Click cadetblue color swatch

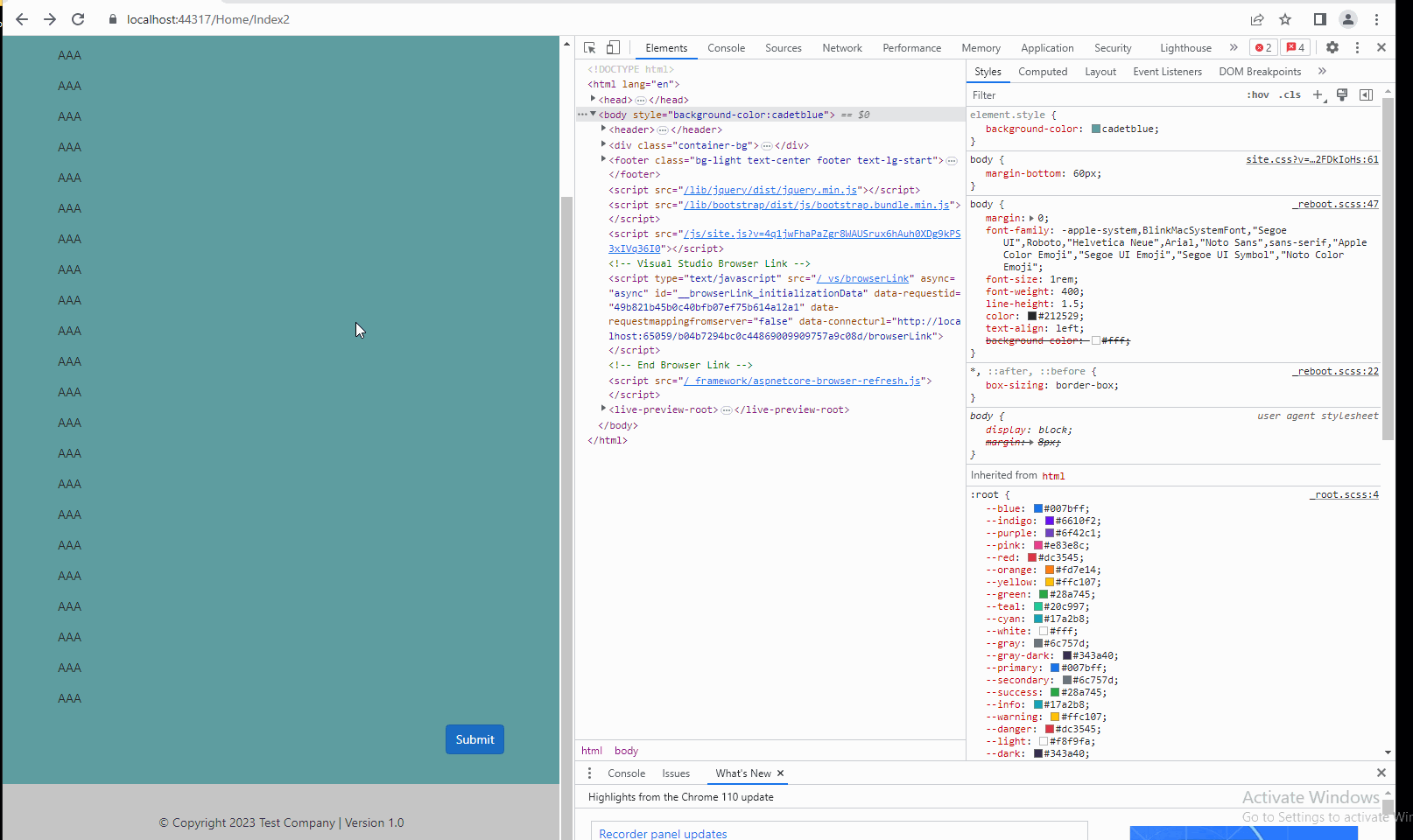(1095, 129)
